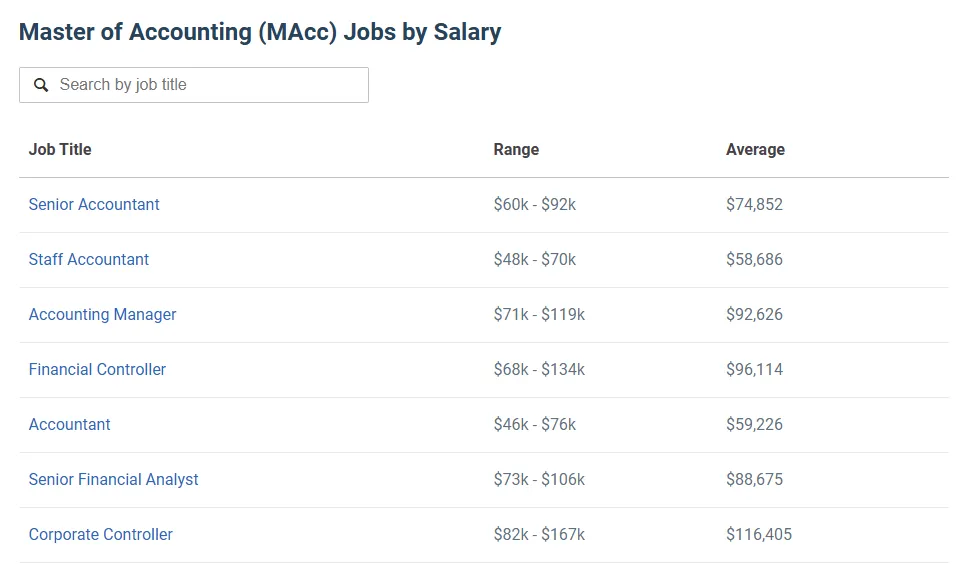This screenshot has height=567, width=968.
Task: Click the Range column header
Action: click(x=516, y=149)
